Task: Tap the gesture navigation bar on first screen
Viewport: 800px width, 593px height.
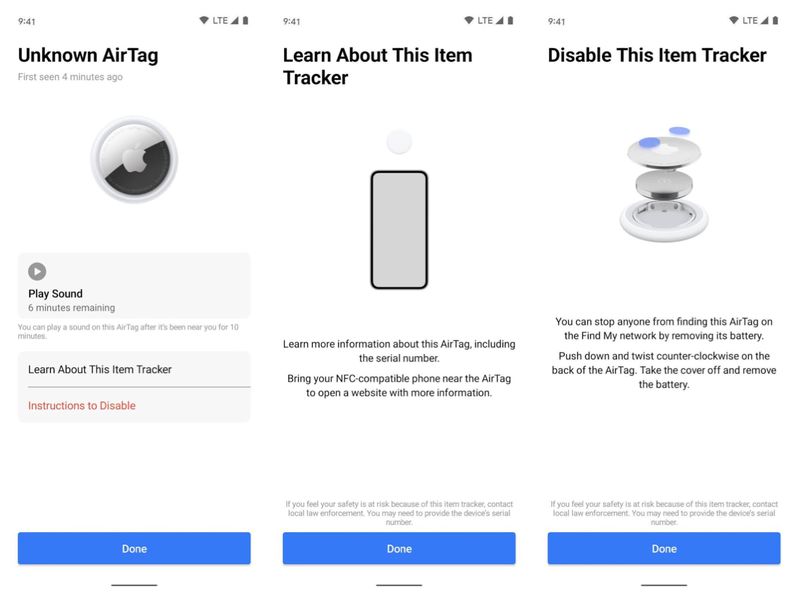Action: tap(135, 584)
